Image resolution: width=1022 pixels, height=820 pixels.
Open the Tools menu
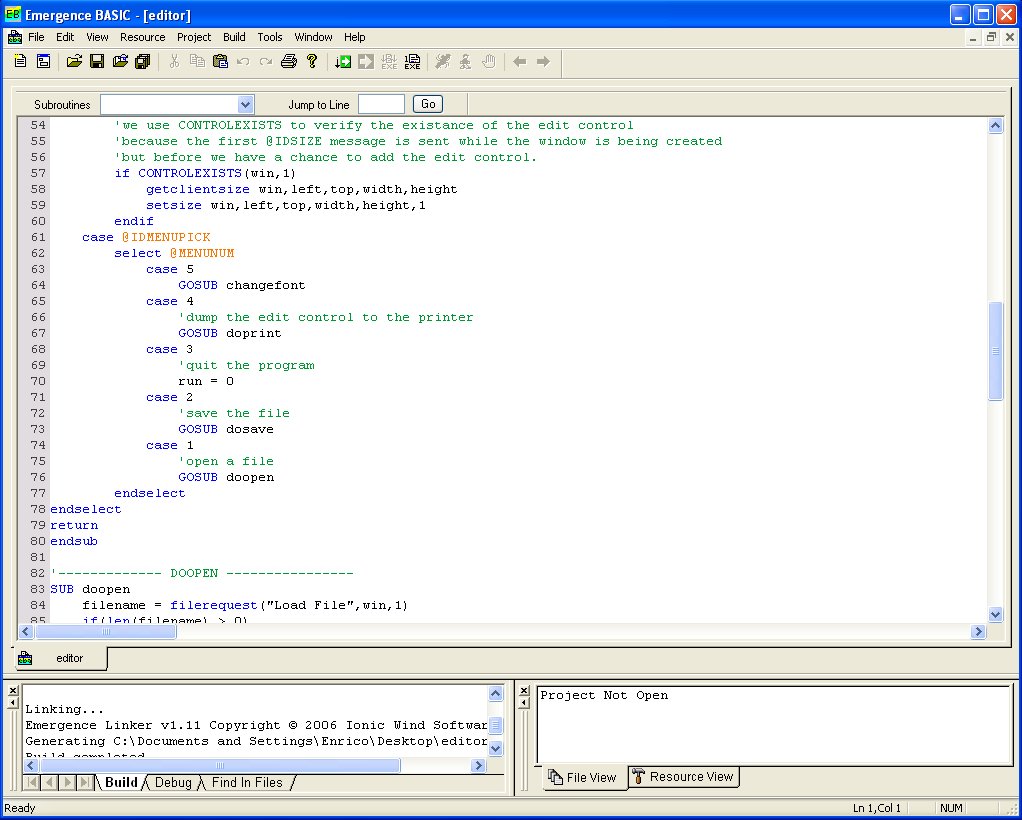point(270,37)
